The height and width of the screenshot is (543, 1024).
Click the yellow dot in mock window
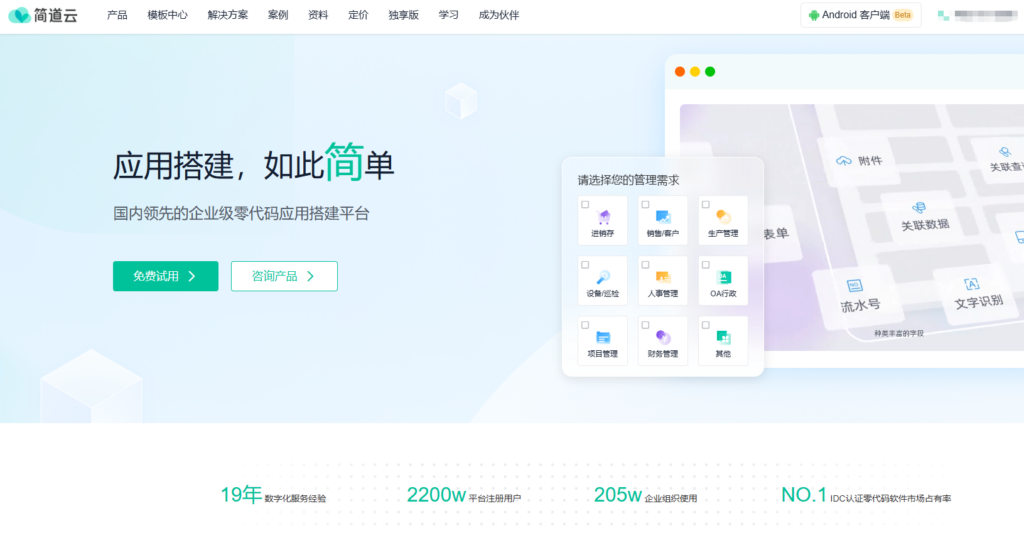[695, 72]
